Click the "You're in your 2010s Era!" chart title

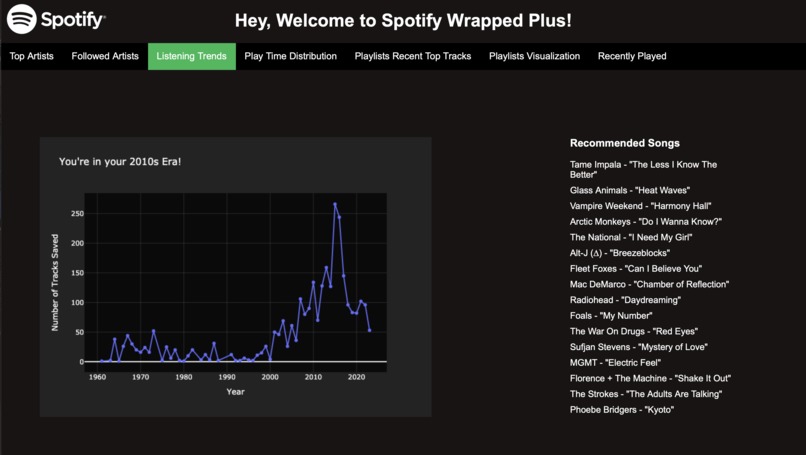coord(120,161)
